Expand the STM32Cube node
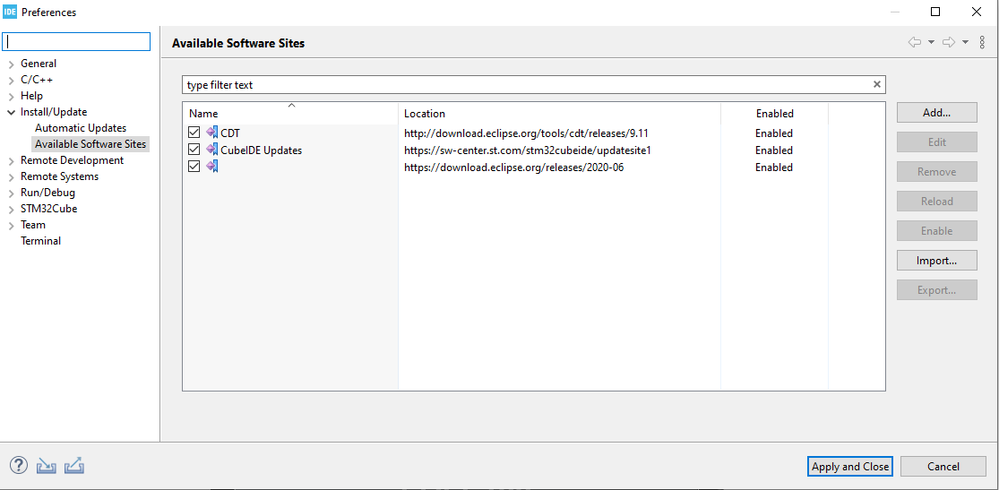Image resolution: width=999 pixels, height=490 pixels. coord(11,209)
